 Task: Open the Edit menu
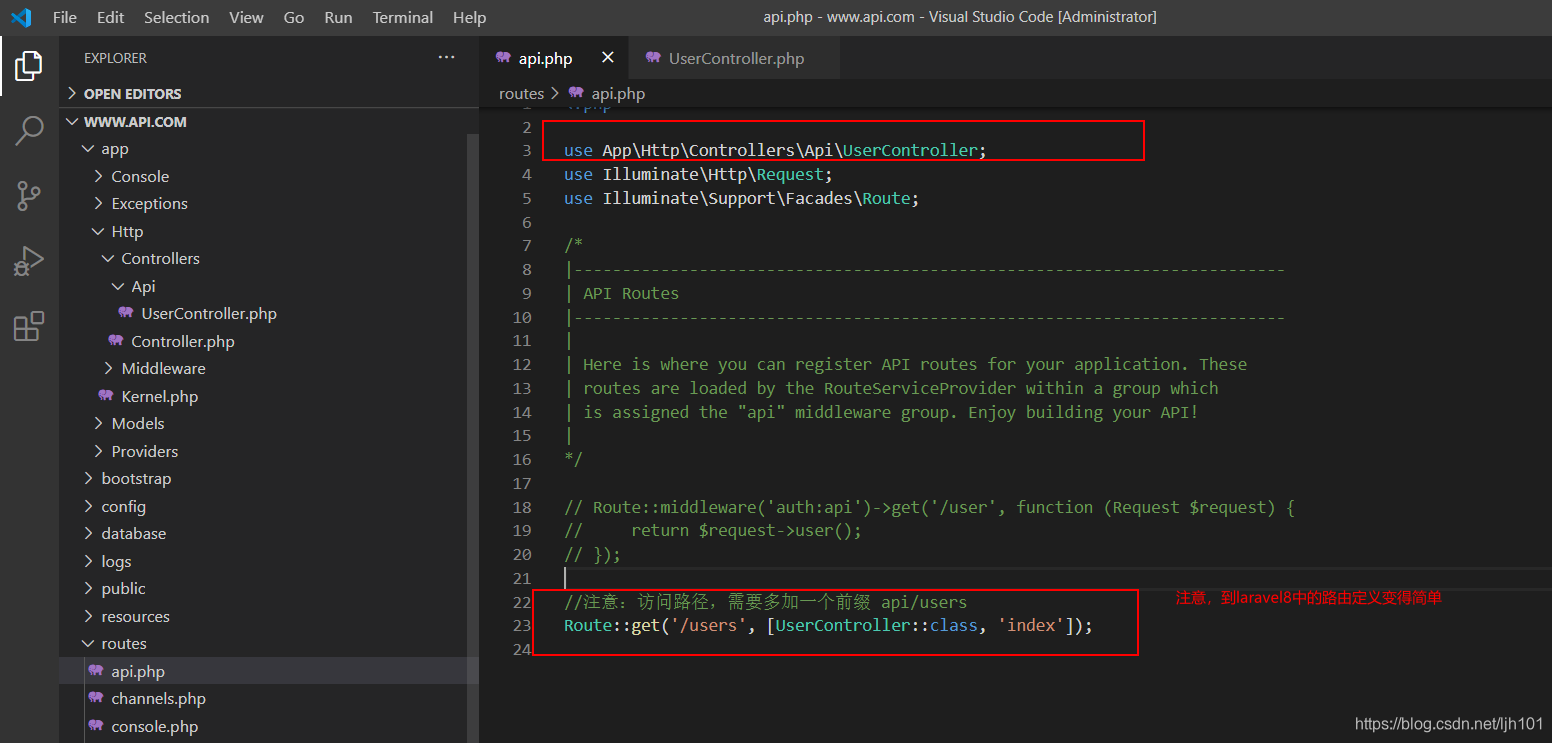[x=111, y=17]
